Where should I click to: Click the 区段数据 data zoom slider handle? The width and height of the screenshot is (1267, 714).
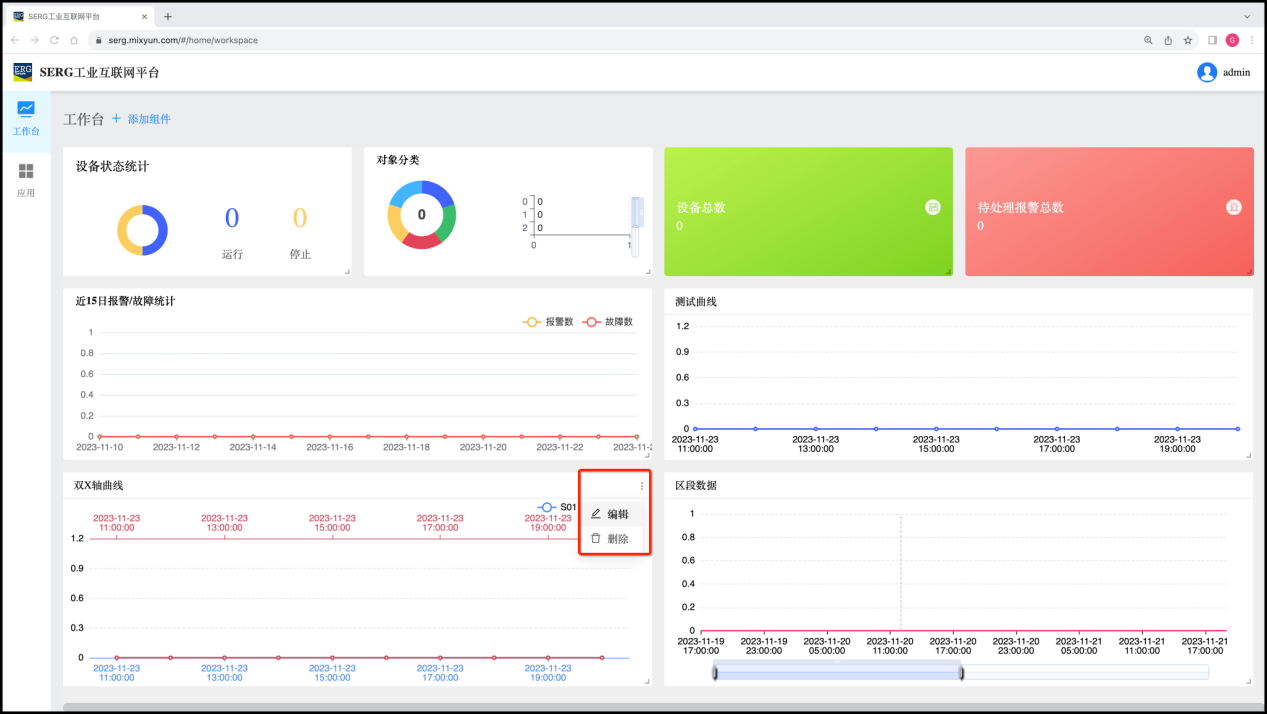pyautogui.click(x=961, y=673)
